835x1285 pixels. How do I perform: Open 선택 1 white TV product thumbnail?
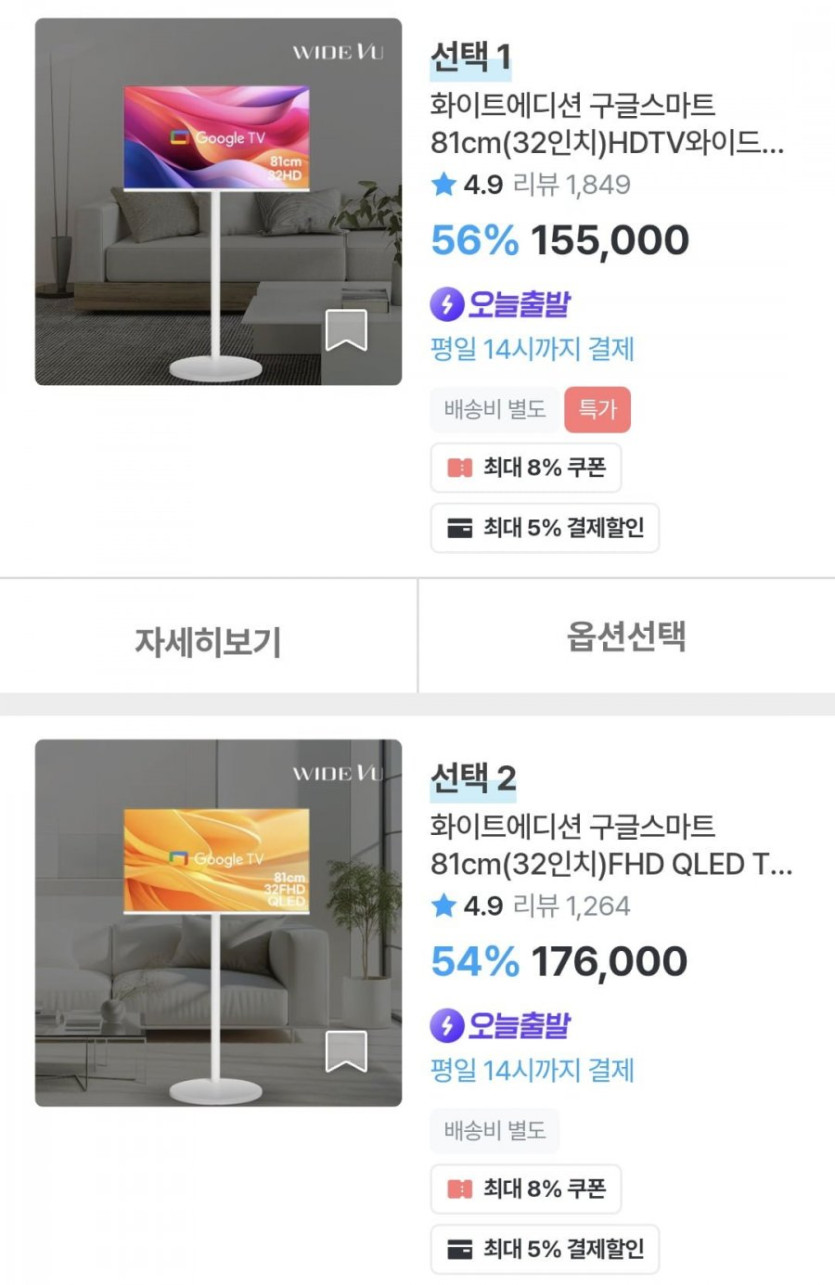point(218,201)
